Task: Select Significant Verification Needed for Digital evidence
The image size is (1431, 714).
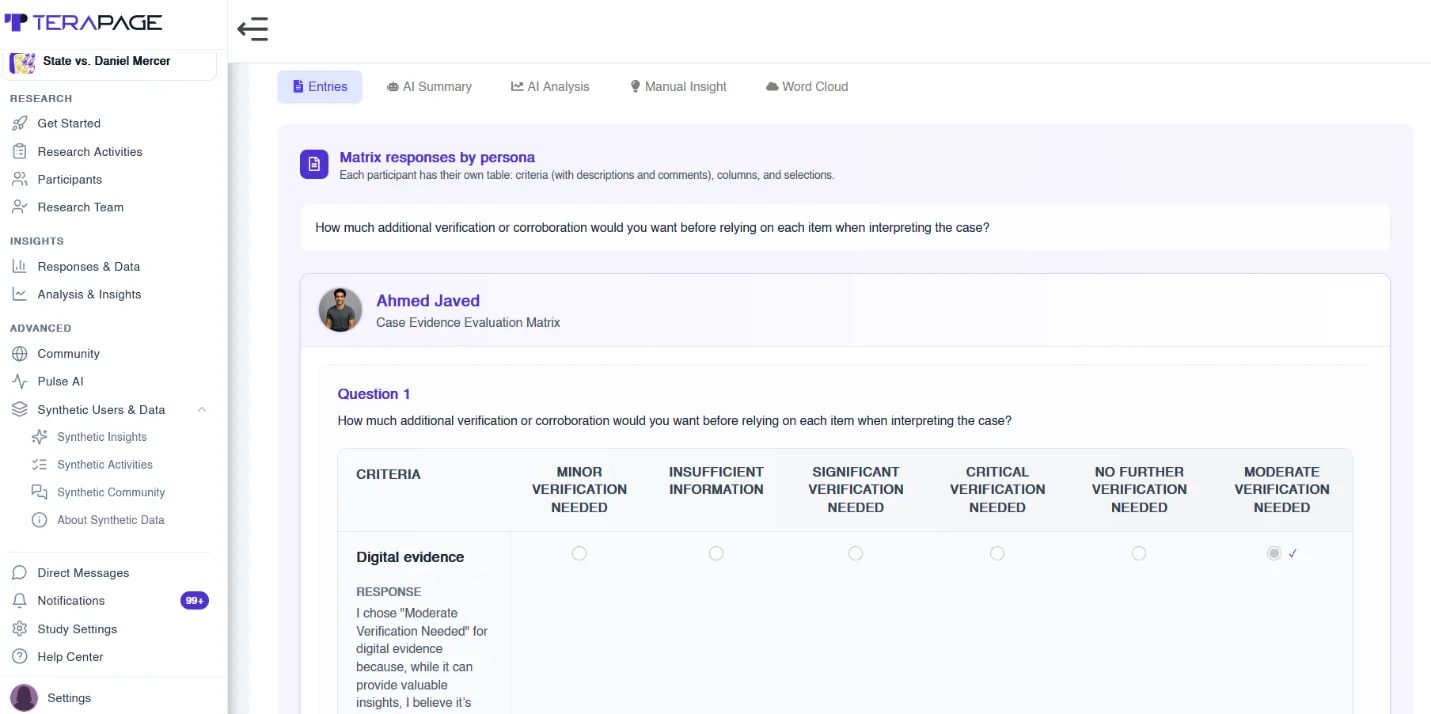Action: (x=855, y=553)
